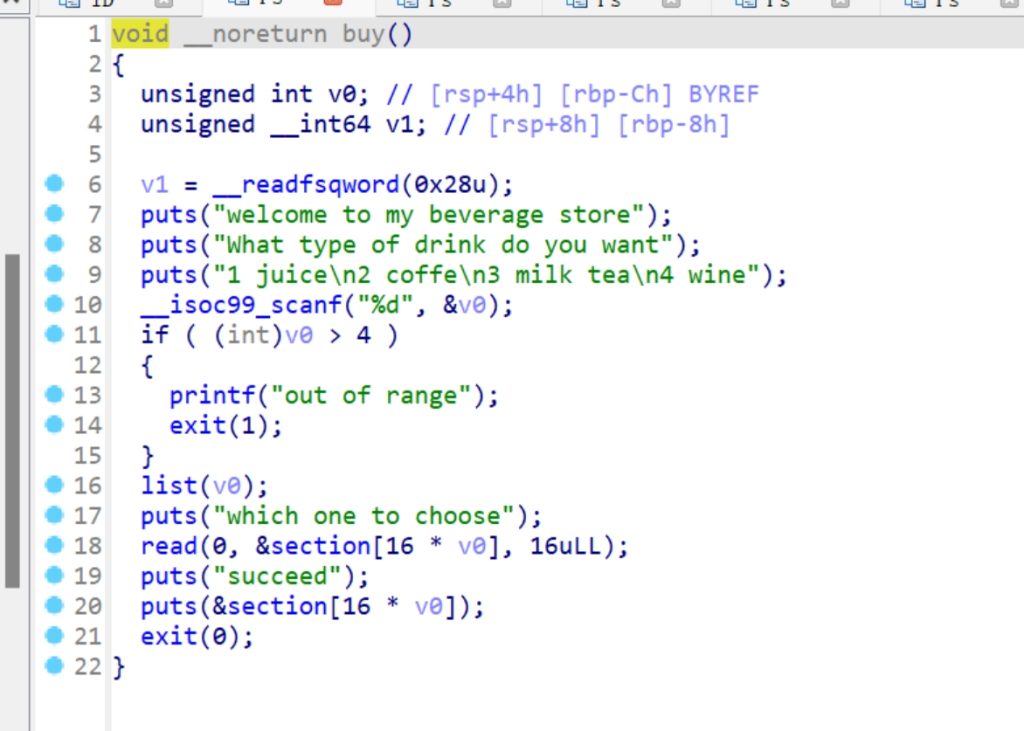This screenshot has height=731, width=1024.
Task: Click the highlighted void keyword
Action: (x=140, y=35)
